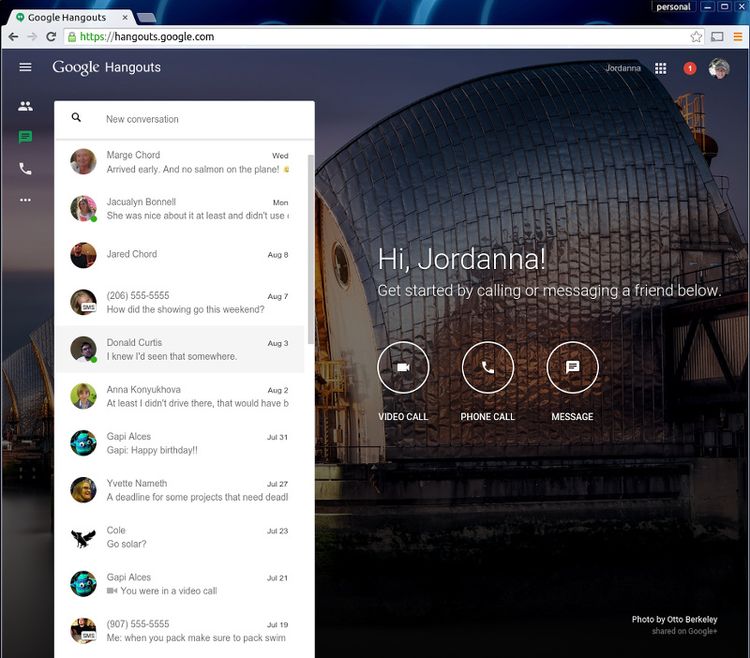Select the Donald Curtis conversation
This screenshot has width=750, height=658.
180,349
